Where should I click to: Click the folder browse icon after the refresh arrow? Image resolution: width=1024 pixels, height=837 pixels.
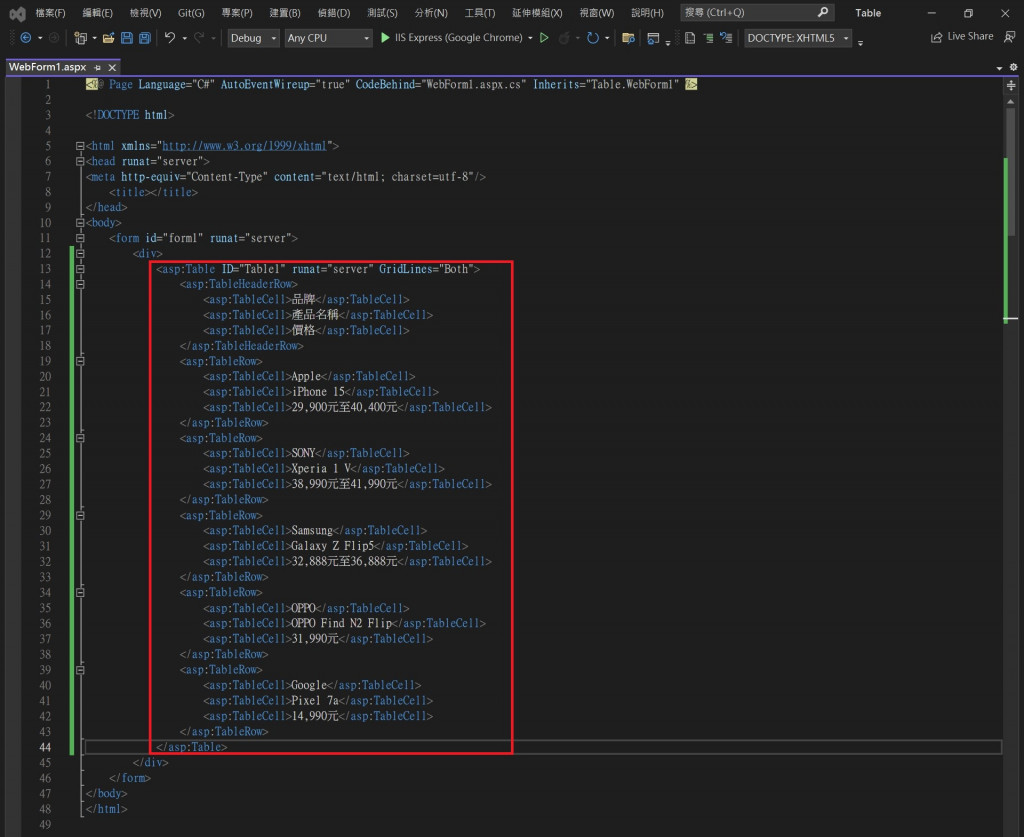[x=628, y=38]
